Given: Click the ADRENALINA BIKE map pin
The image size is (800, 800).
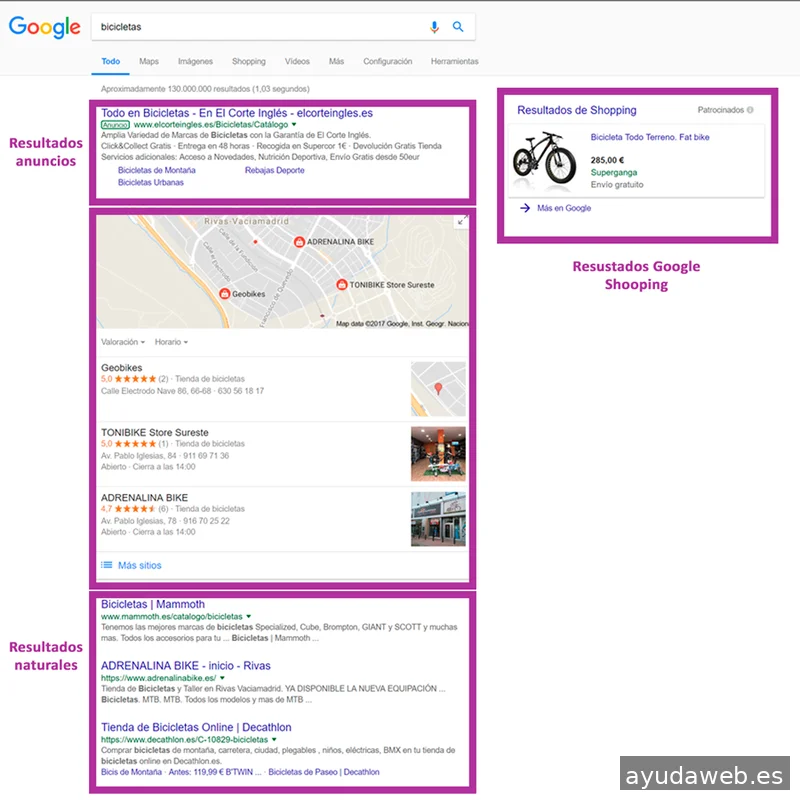Looking at the screenshot, I should click(x=299, y=242).
